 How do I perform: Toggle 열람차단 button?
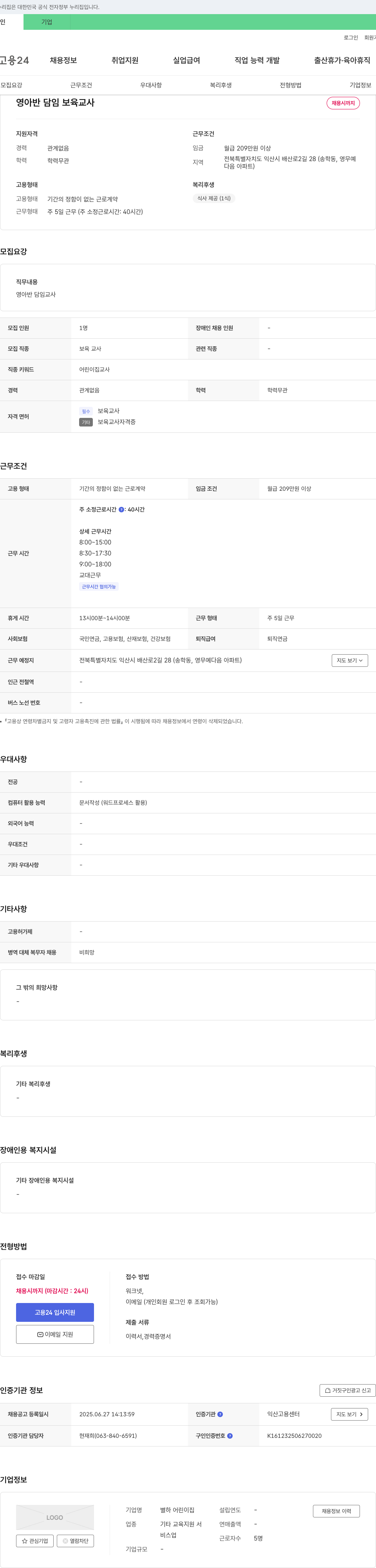pos(76,1541)
